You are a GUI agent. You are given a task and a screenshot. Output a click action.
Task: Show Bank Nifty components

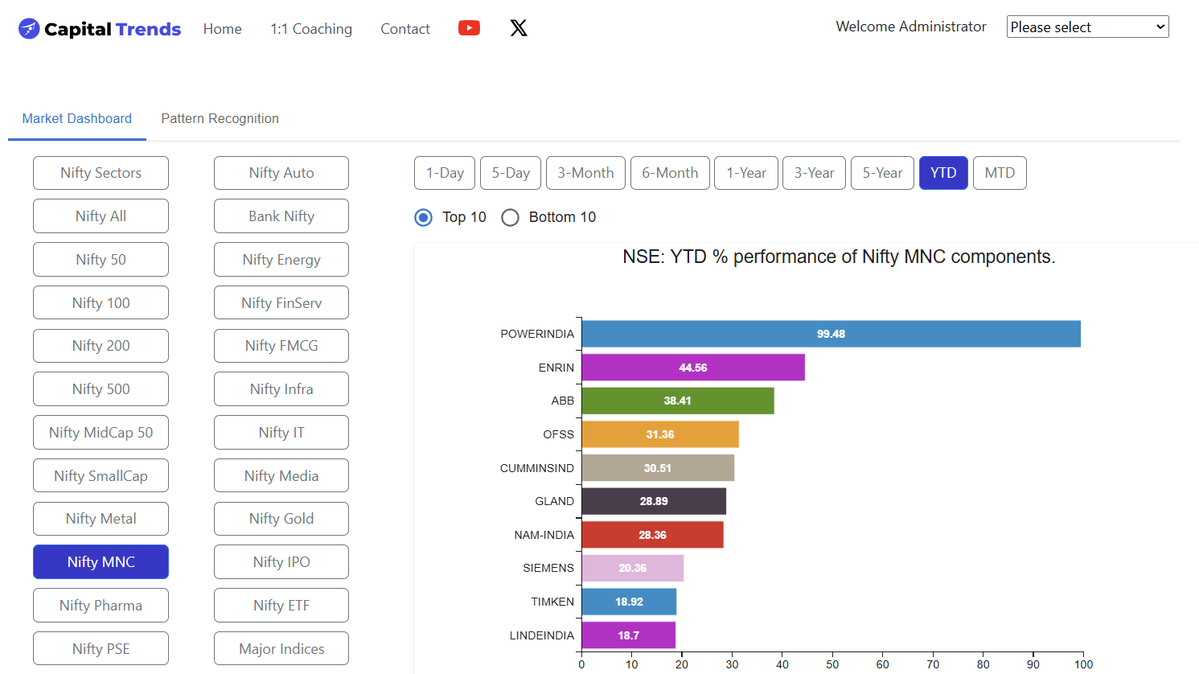click(x=281, y=217)
